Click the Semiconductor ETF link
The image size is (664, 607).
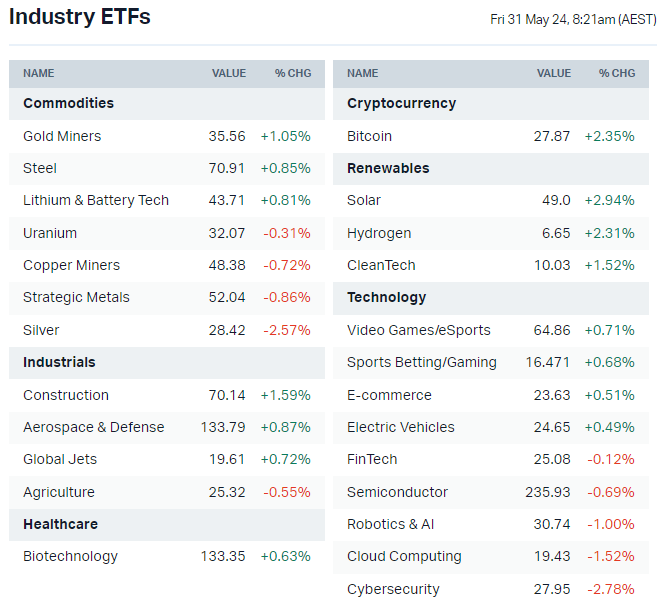click(x=397, y=492)
